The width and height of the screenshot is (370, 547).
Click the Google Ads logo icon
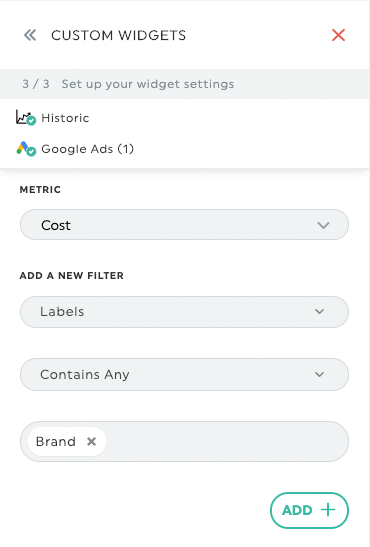[22, 148]
